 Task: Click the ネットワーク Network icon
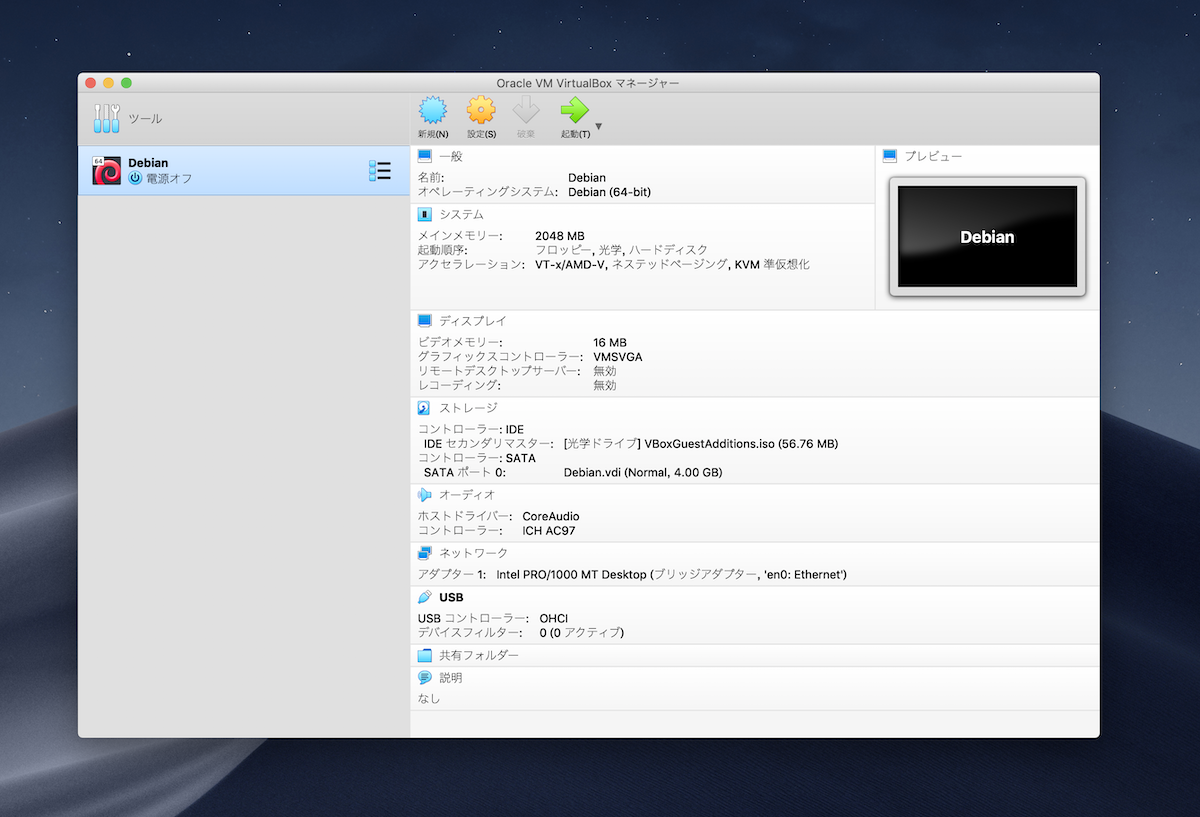425,553
